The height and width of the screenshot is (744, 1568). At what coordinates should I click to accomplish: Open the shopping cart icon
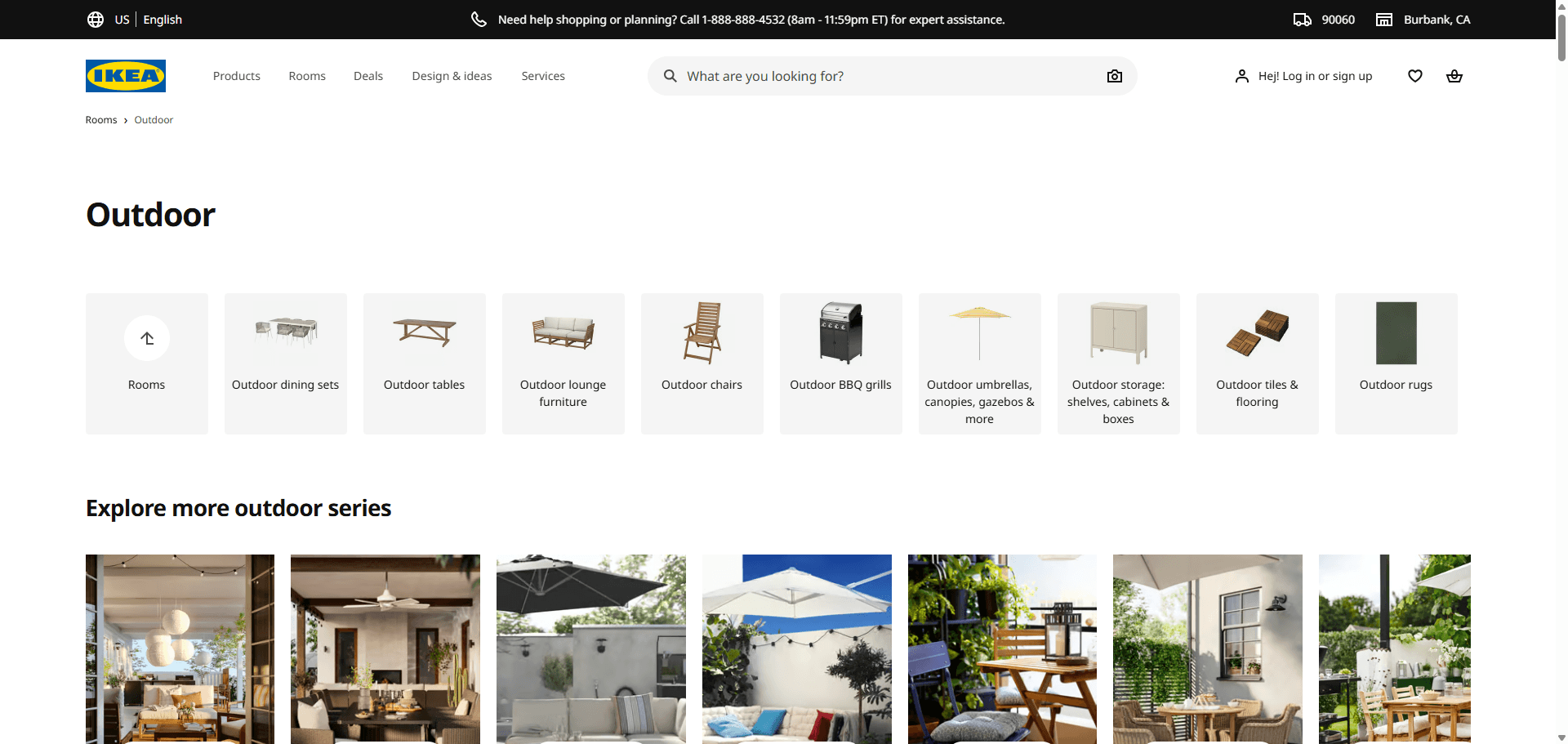pos(1454,76)
